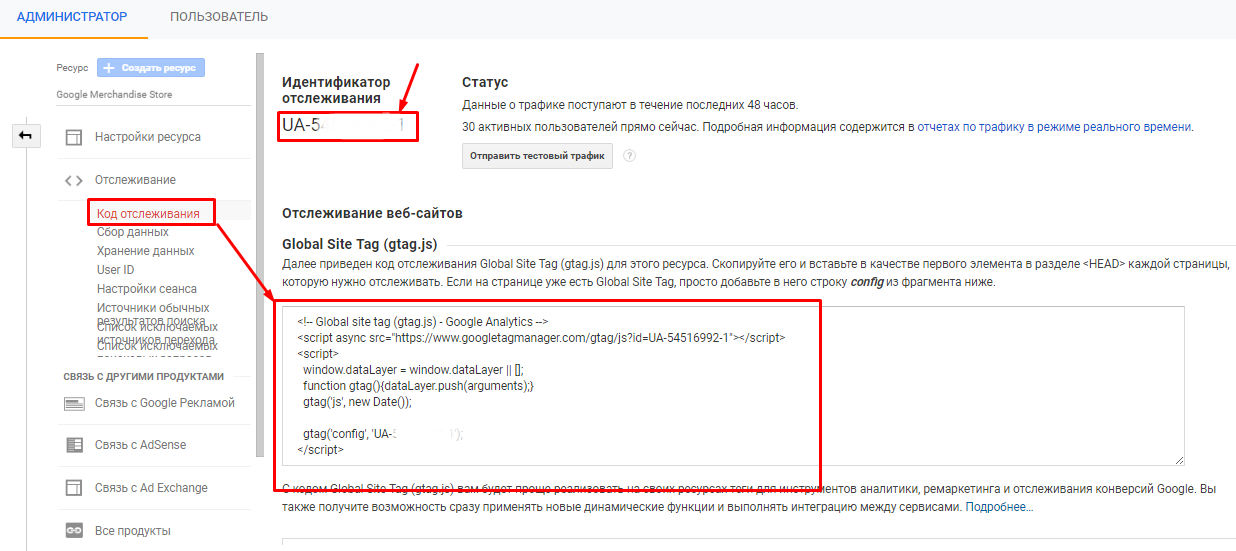Click the Google Merchandise Store resource name

tap(114, 95)
